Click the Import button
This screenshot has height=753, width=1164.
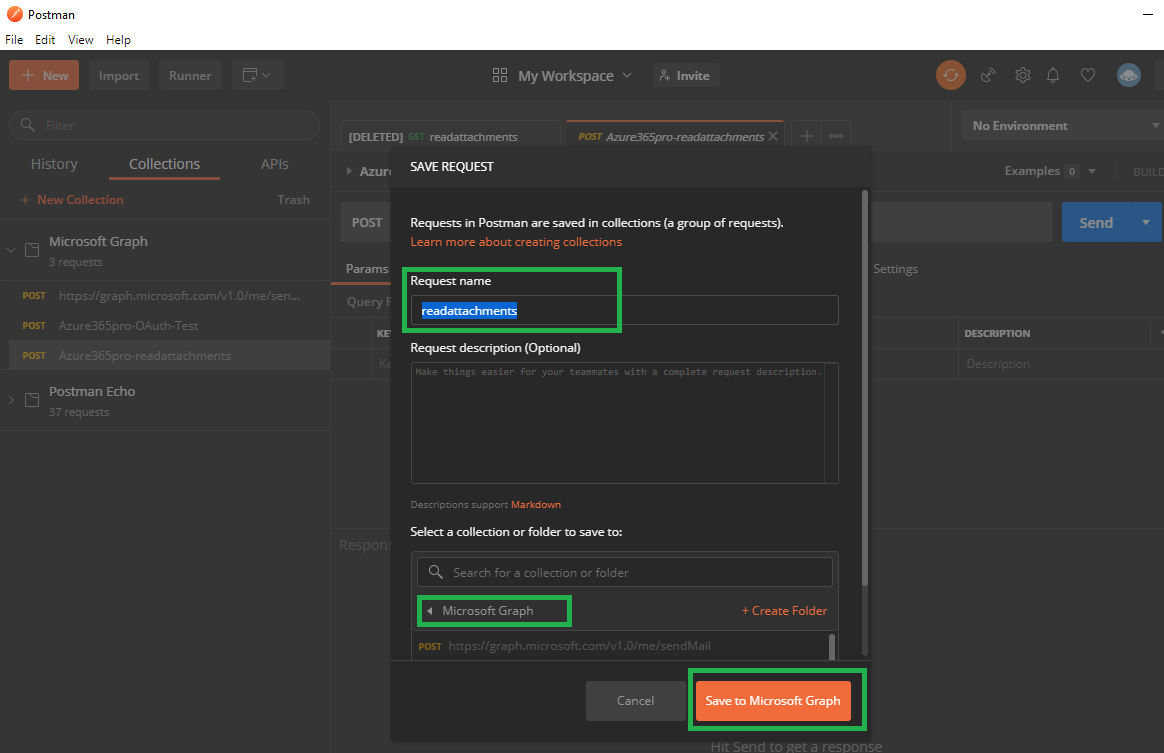tap(119, 75)
